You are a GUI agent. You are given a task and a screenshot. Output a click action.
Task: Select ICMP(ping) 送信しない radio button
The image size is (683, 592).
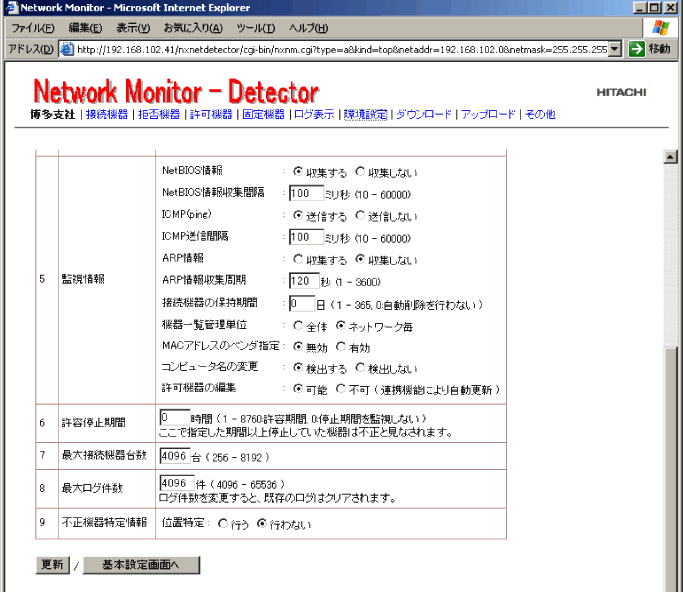[x=360, y=215]
